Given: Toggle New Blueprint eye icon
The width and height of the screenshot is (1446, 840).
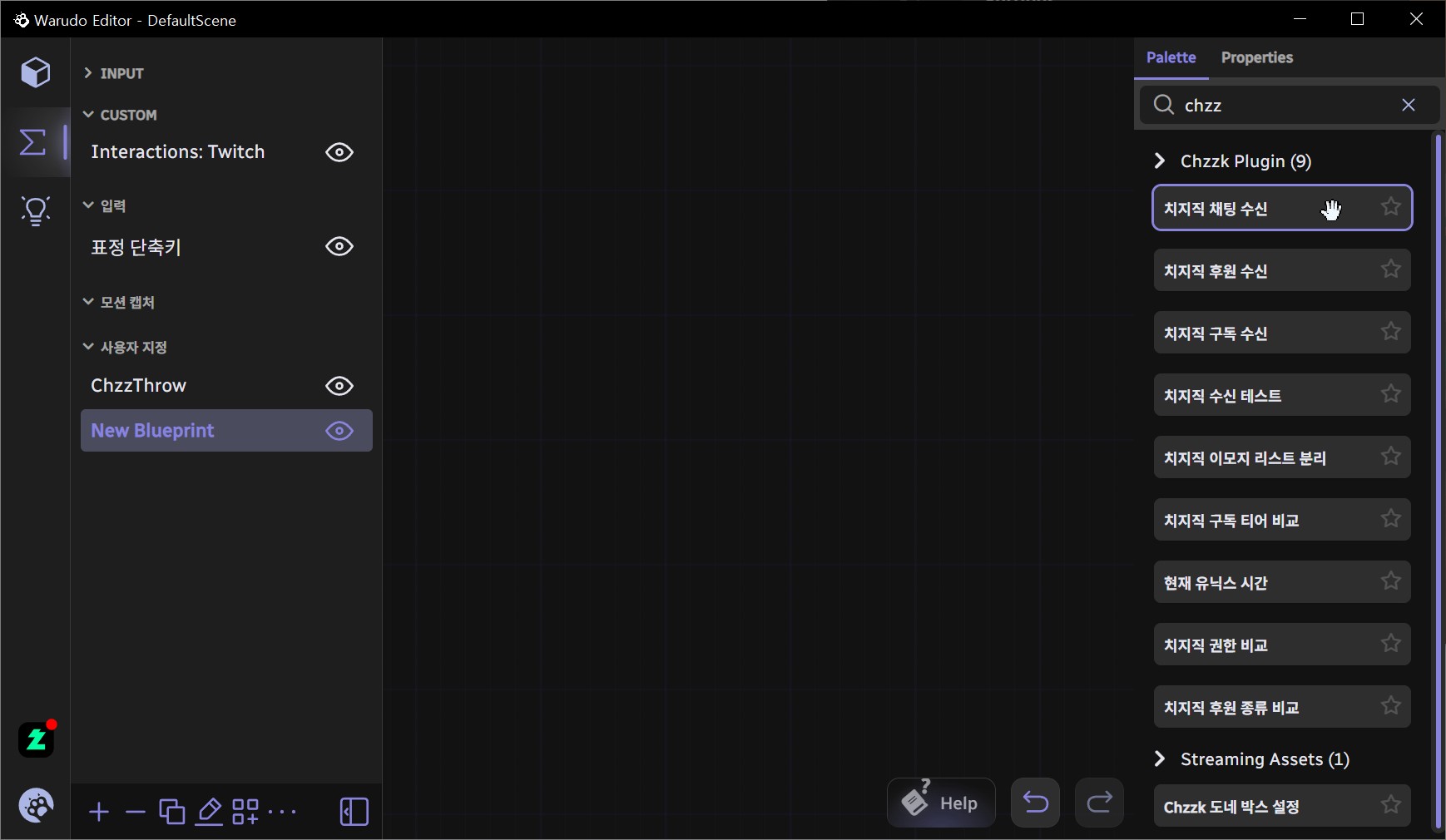Looking at the screenshot, I should tap(339, 431).
